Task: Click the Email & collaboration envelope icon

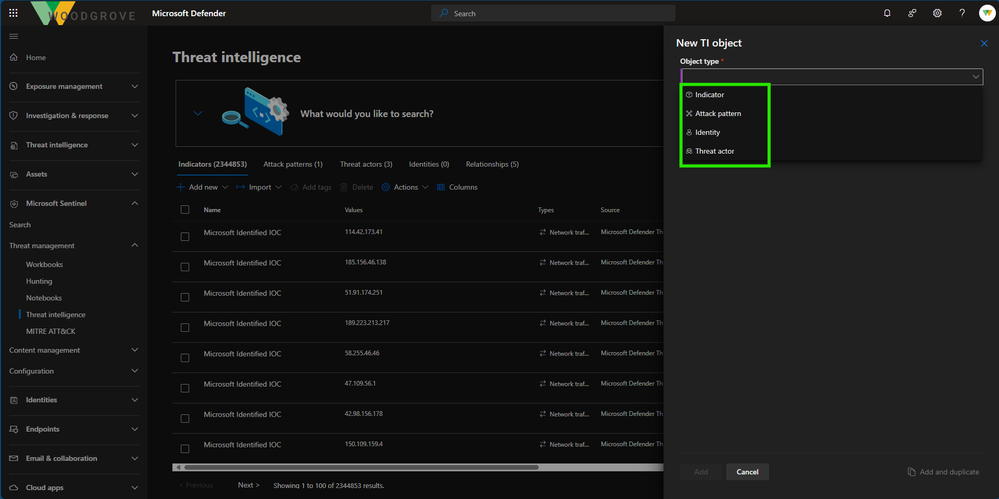Action: coord(13,458)
